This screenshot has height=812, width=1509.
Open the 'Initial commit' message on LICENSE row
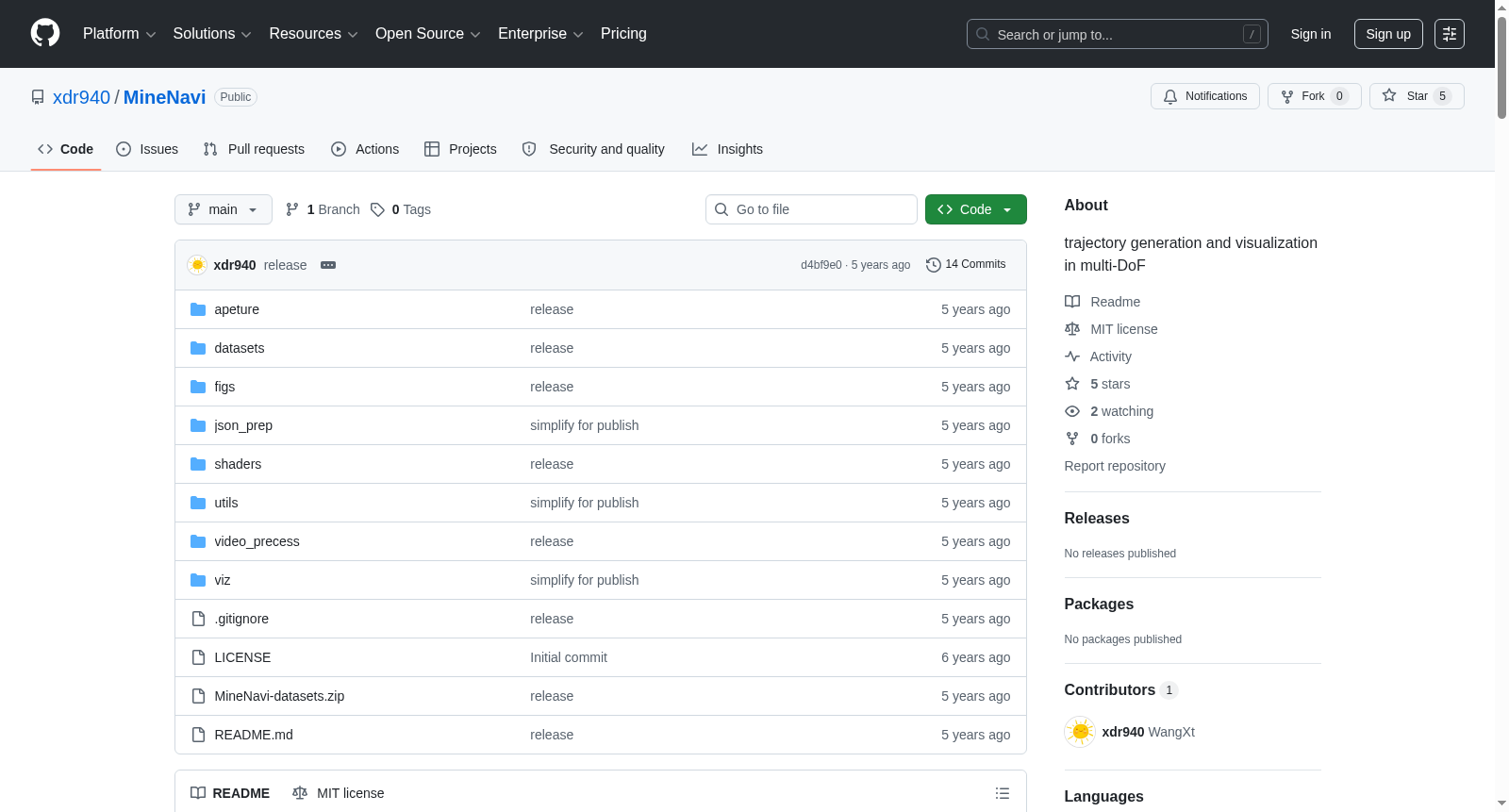click(569, 657)
